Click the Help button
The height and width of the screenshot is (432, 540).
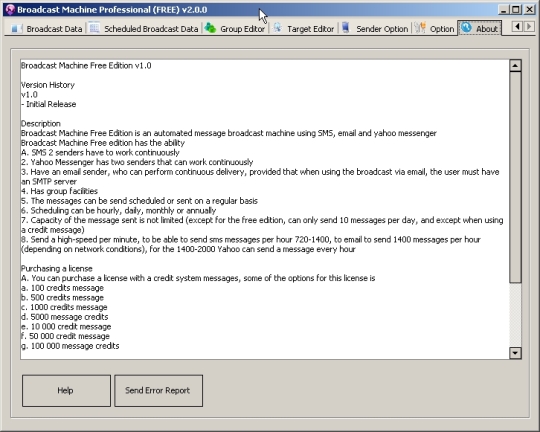click(x=66, y=391)
